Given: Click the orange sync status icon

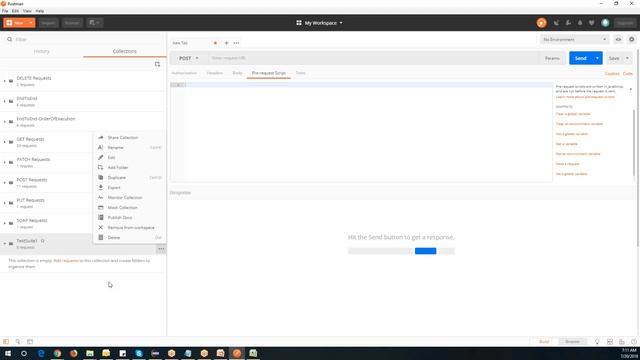Looking at the screenshot, I should [x=541, y=23].
